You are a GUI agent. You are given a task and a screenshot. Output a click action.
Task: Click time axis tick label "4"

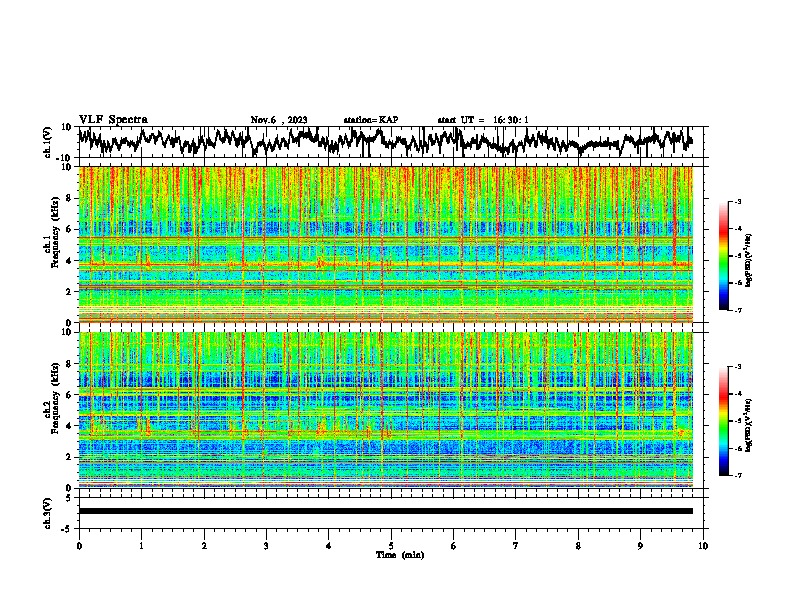tap(329, 546)
